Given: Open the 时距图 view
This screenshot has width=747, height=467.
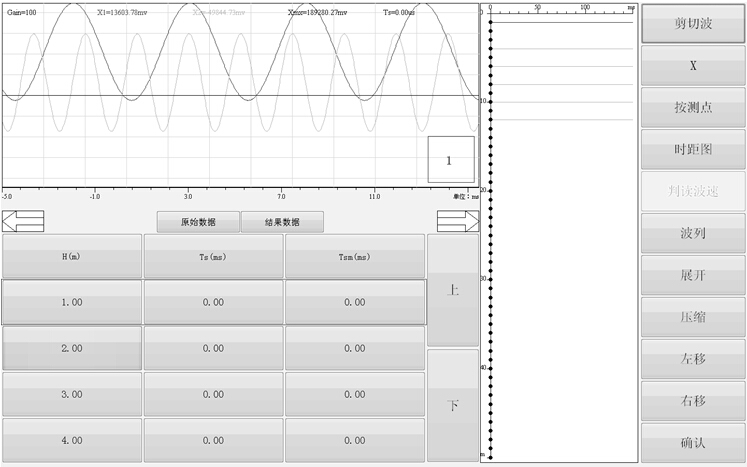Looking at the screenshot, I should point(692,149).
